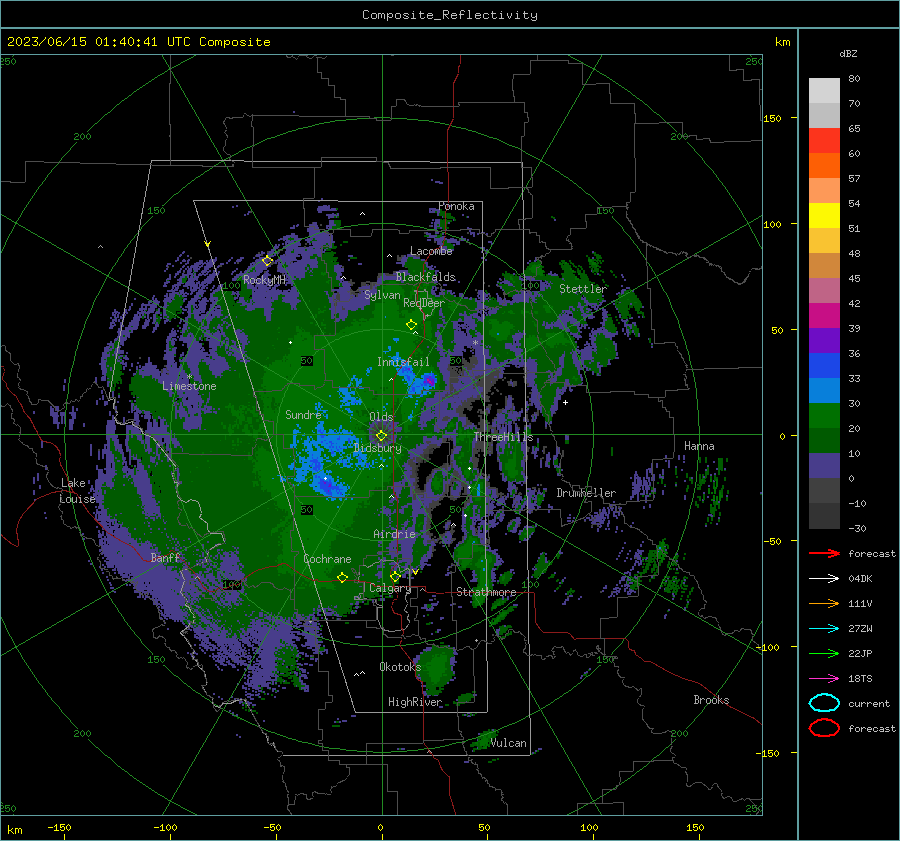
Task: Click the Innisfail town label
Action: (x=403, y=362)
